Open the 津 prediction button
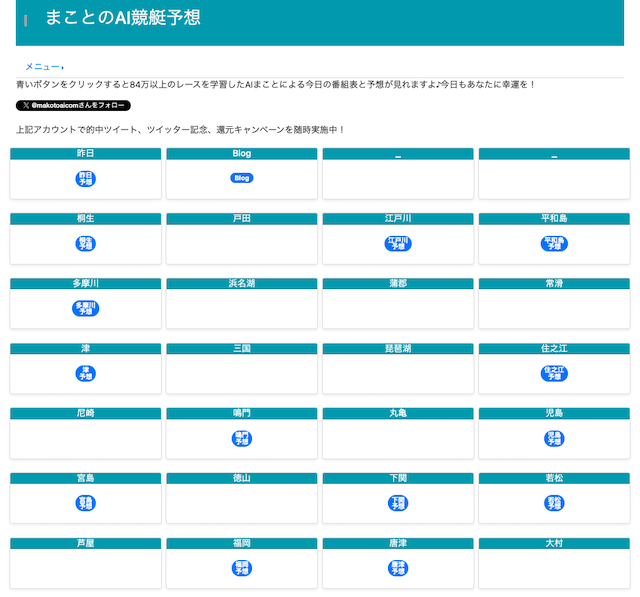Viewport: 640px width, 597px height. [85, 373]
